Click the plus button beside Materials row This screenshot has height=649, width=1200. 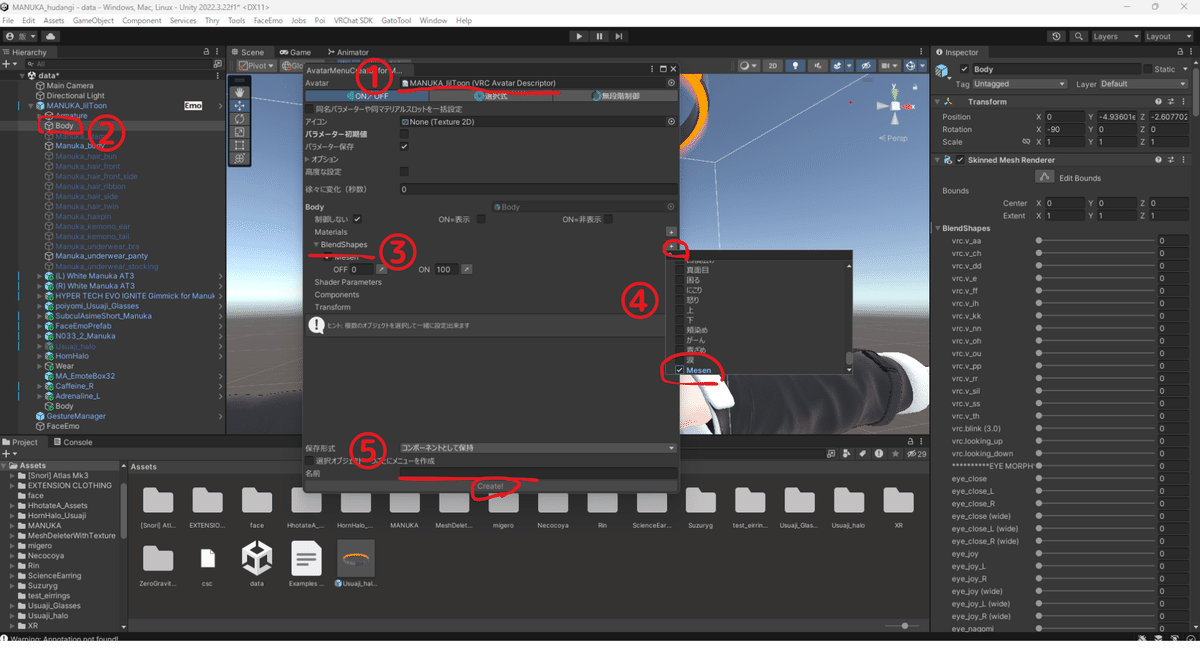[672, 232]
